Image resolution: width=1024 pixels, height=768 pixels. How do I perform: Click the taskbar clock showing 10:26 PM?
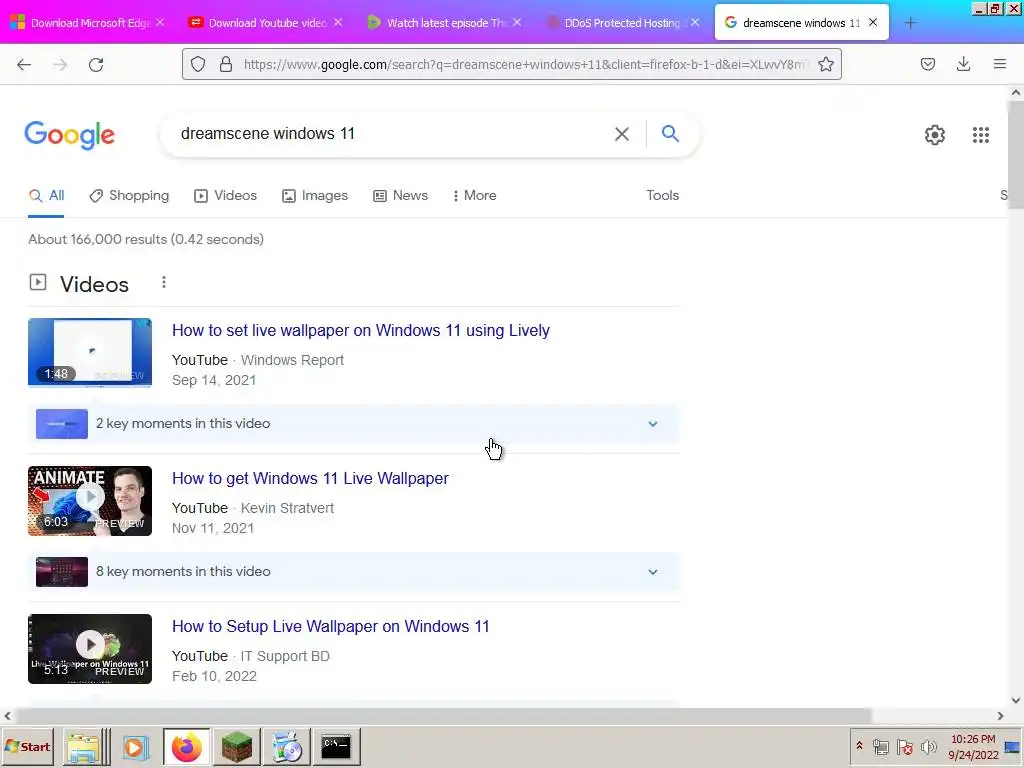(973, 747)
